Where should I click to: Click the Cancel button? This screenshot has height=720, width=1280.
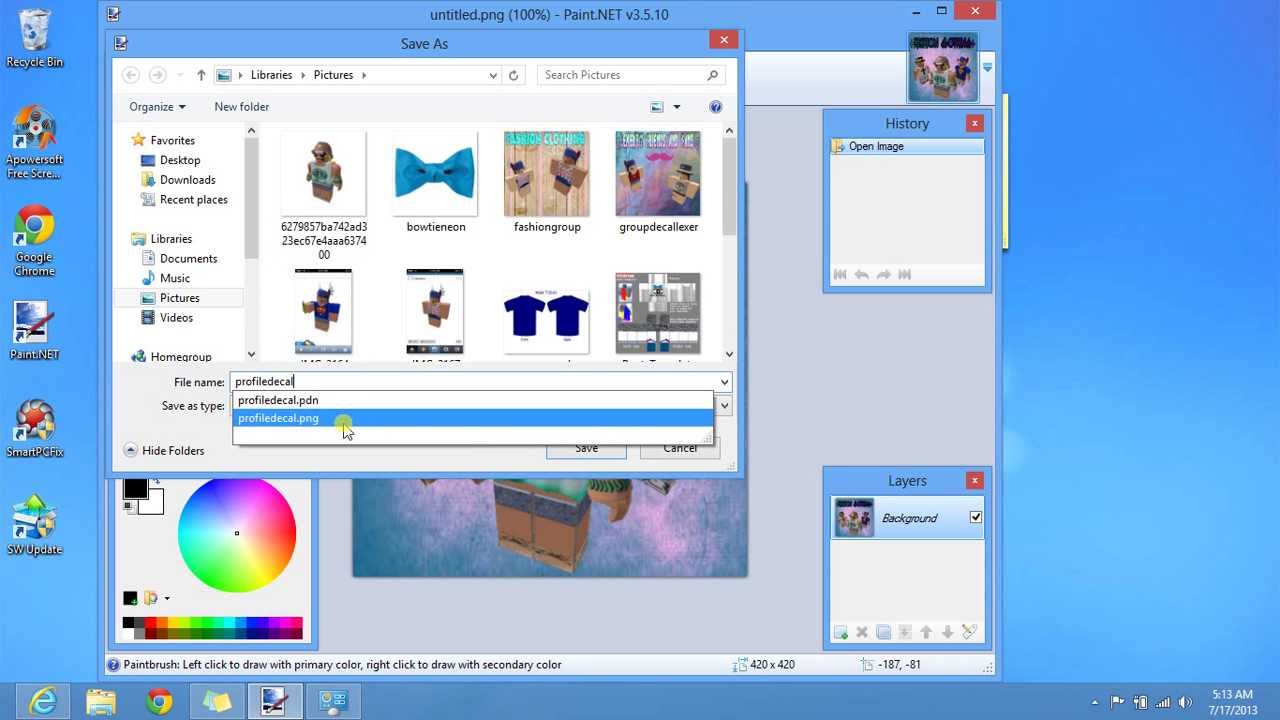(680, 448)
